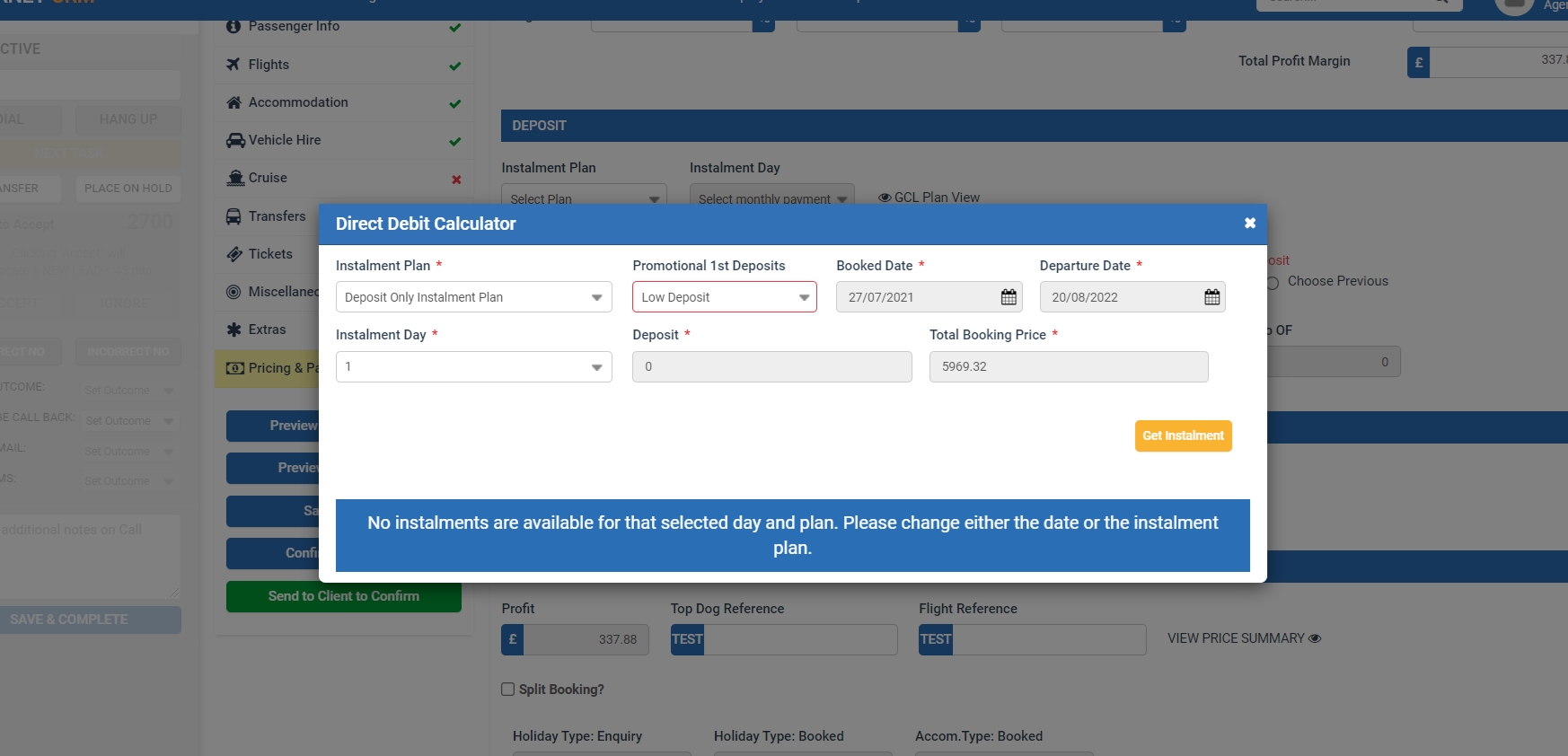Viewport: 1568px width, 756px height.
Task: Click the VIEW PRICE SUMMARY link text
Action: 1236,638
